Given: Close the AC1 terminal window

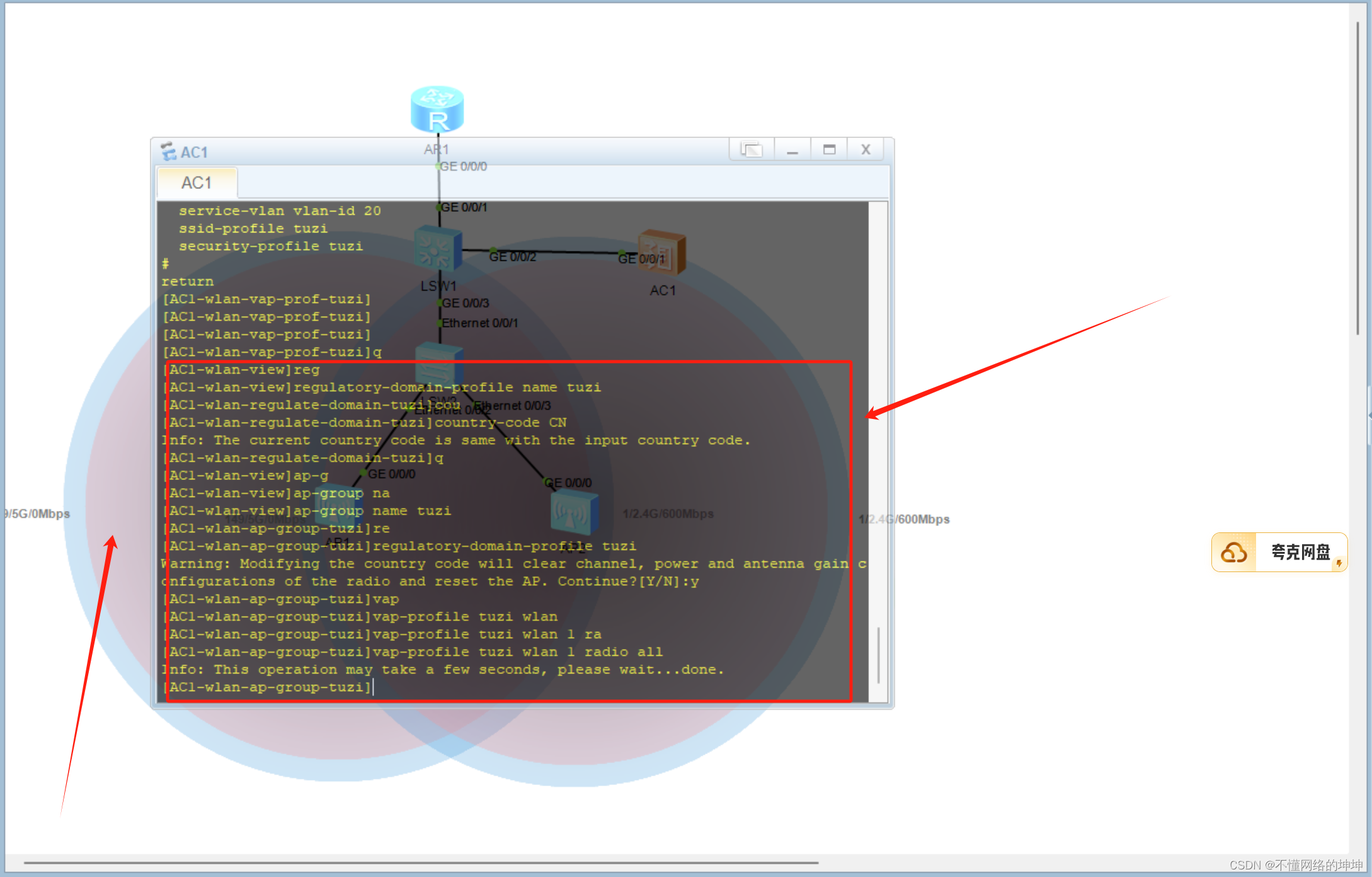Looking at the screenshot, I should (866, 150).
